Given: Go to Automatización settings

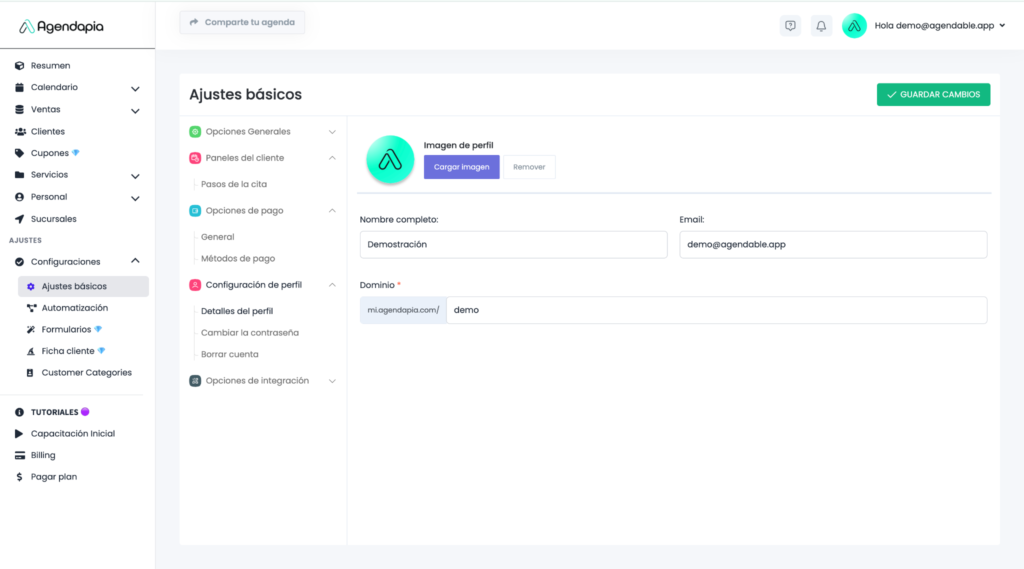Looking at the screenshot, I should (x=74, y=308).
